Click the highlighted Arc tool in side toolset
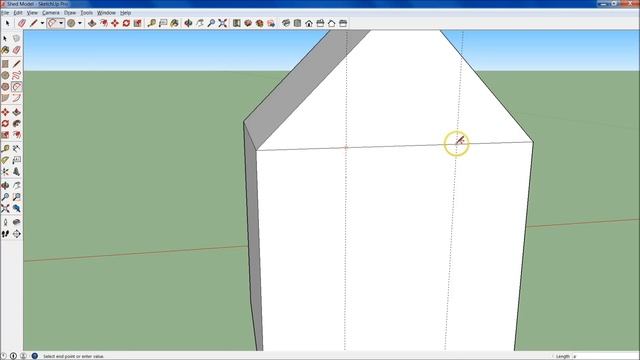This screenshot has height=360, width=640. [16, 87]
